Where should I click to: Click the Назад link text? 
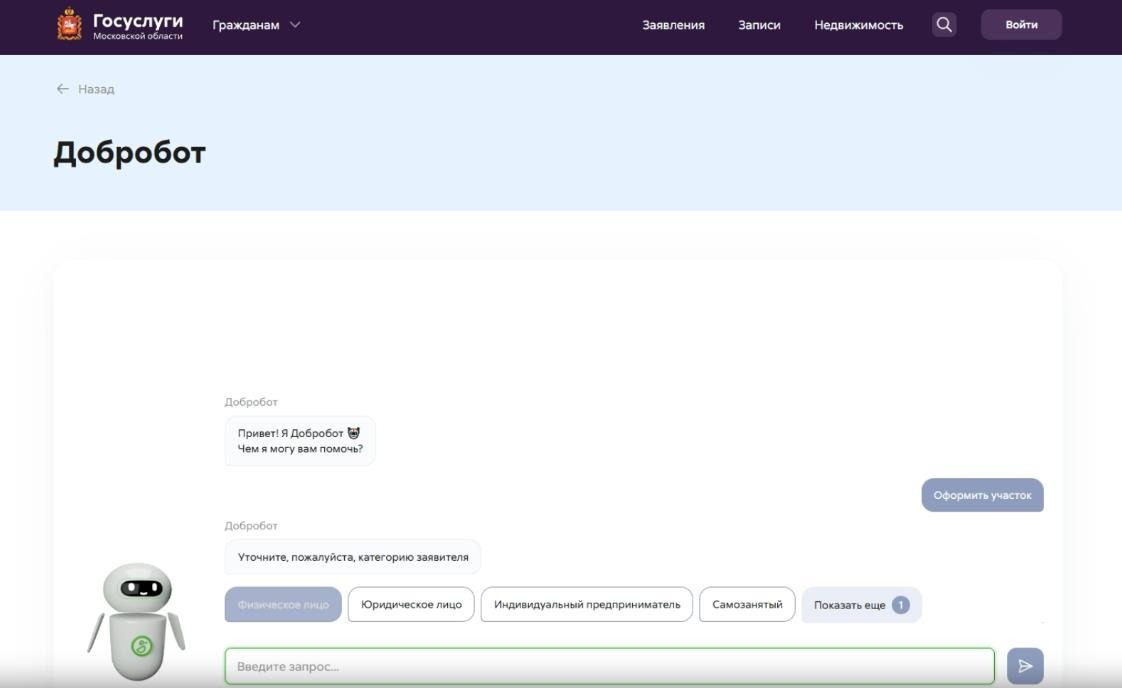(x=96, y=89)
